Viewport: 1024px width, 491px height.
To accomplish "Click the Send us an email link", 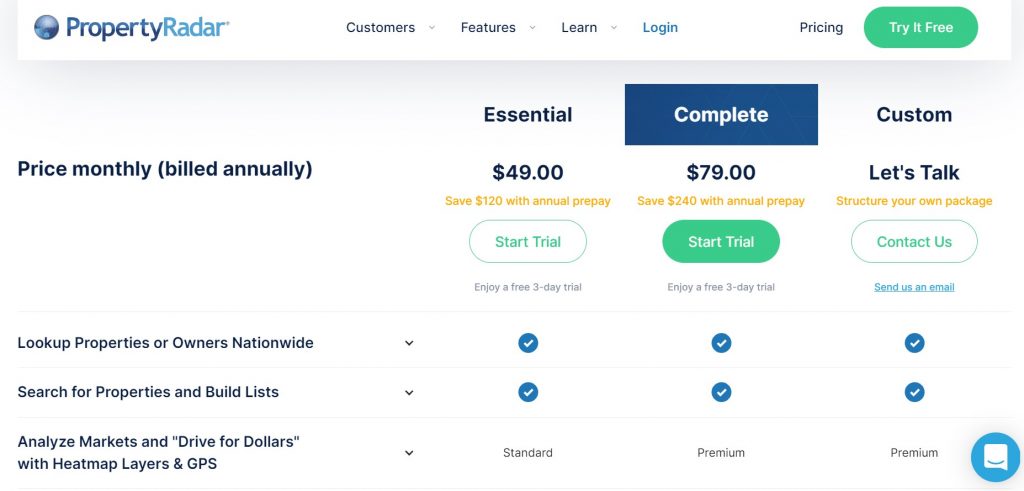I will (914, 287).
